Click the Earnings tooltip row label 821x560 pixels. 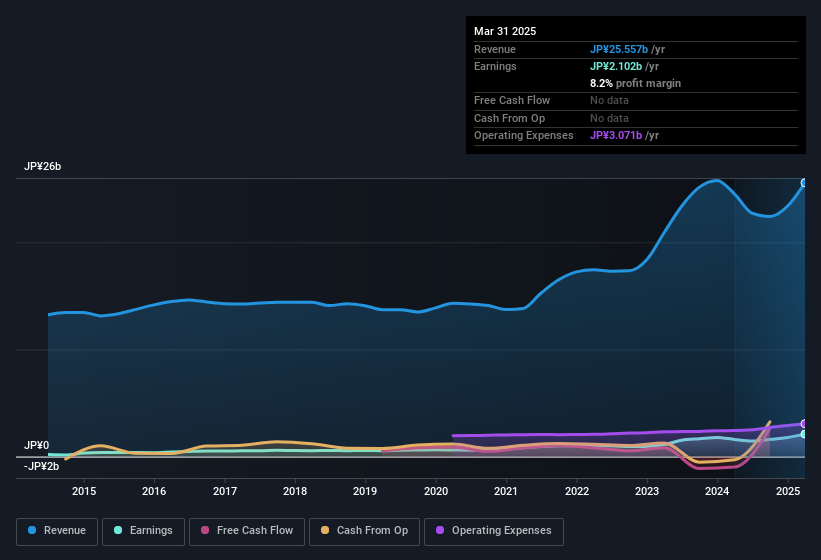click(x=495, y=66)
